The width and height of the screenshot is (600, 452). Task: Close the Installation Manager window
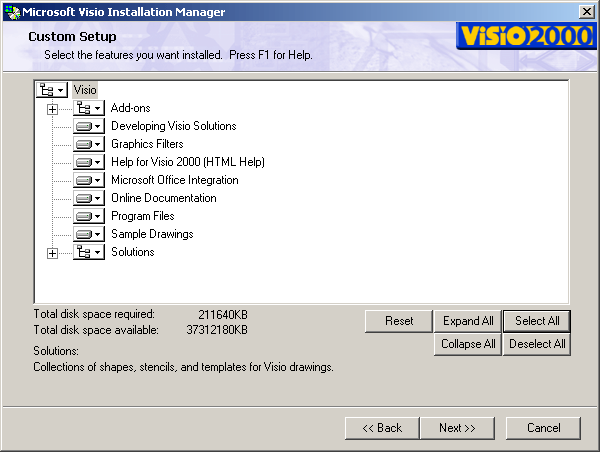tap(587, 12)
